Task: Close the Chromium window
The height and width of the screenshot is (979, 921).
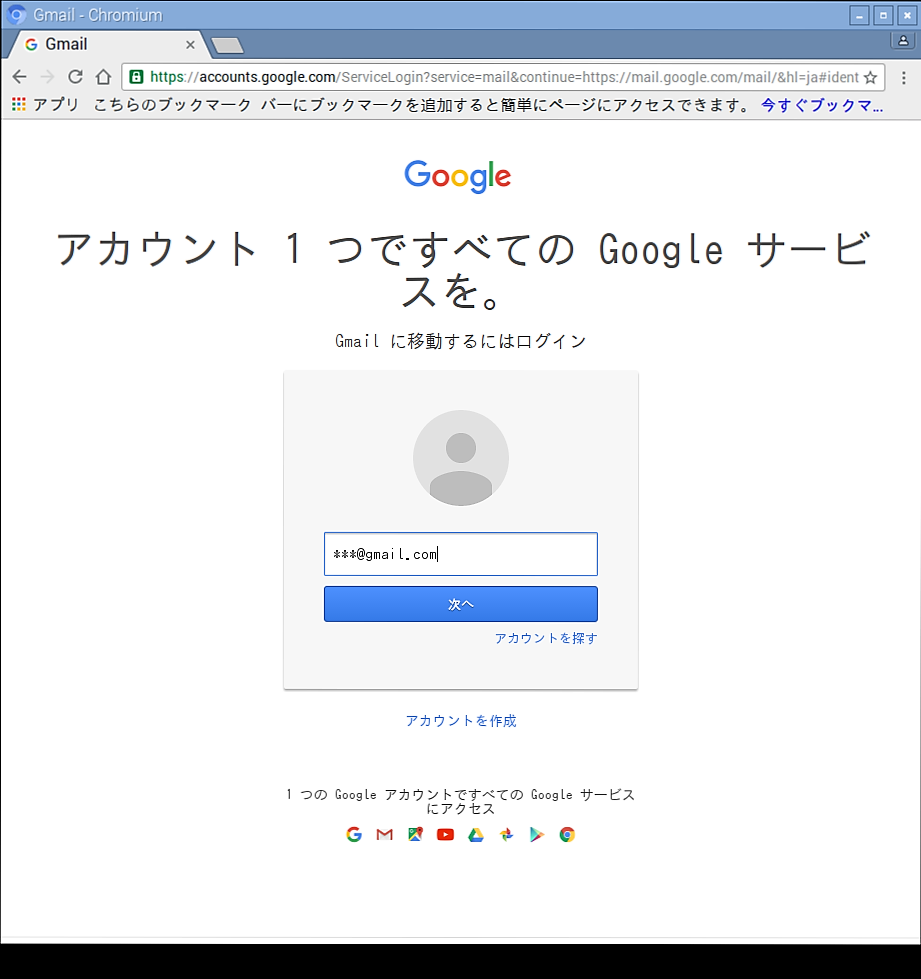Action: click(x=907, y=15)
